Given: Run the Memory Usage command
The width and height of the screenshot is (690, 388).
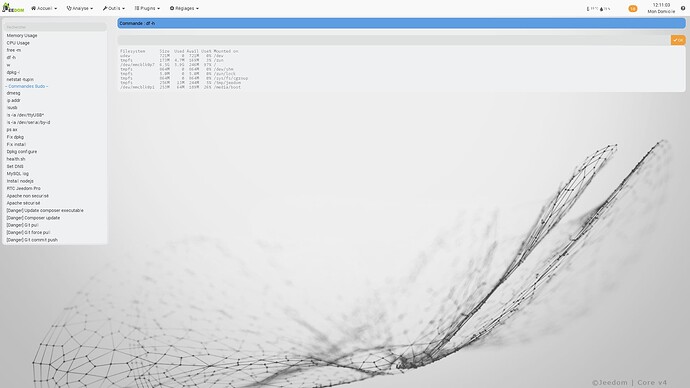Looking at the screenshot, I should point(22,36).
